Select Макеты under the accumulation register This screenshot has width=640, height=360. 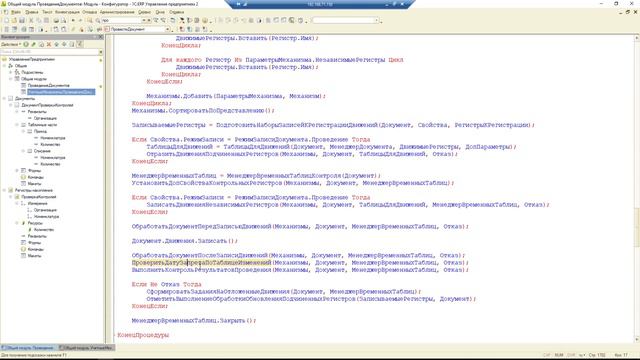point(34,256)
